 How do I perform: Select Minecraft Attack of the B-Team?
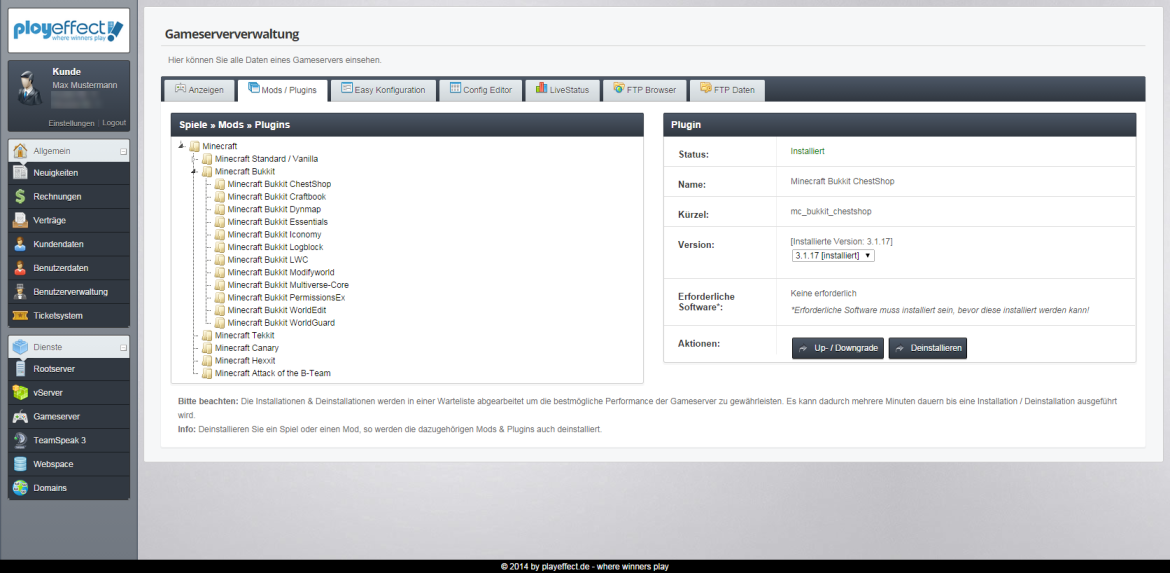coord(272,373)
